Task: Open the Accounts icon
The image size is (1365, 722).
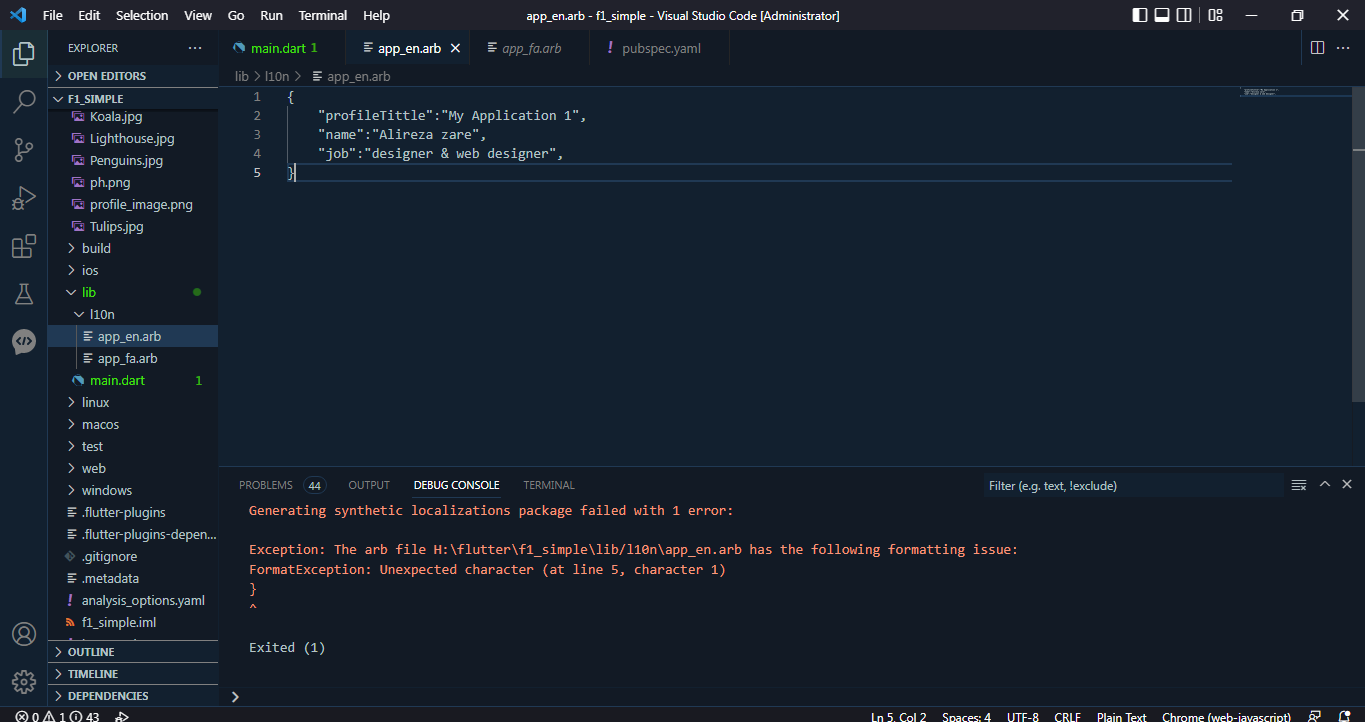Action: click(24, 634)
